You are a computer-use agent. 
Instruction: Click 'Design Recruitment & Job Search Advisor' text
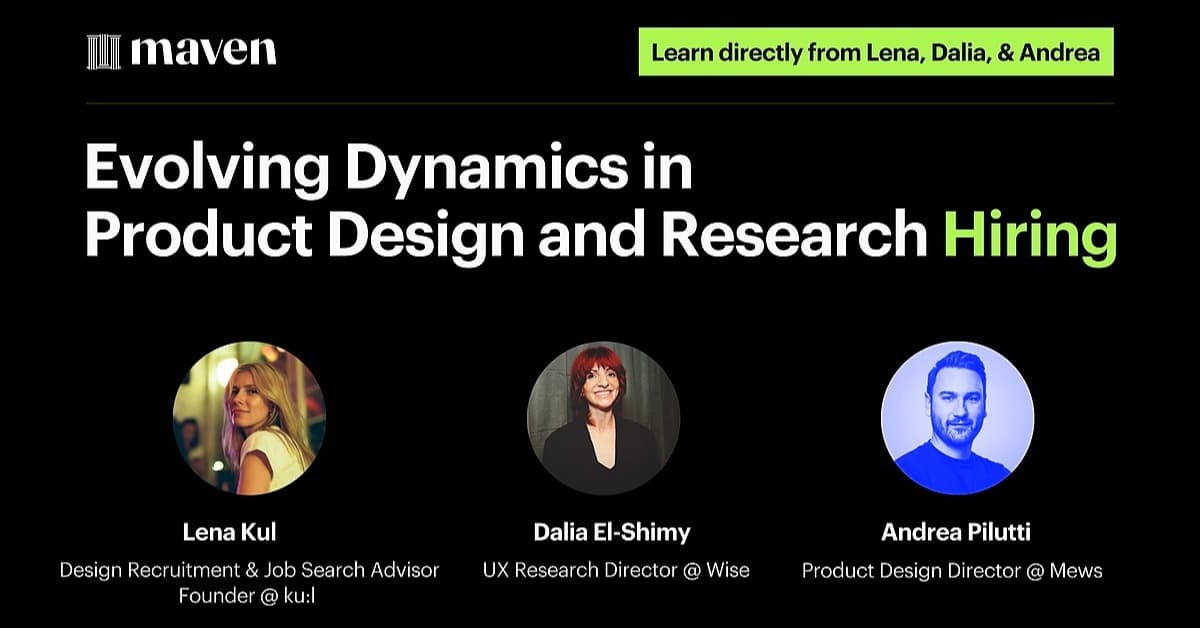(x=249, y=571)
